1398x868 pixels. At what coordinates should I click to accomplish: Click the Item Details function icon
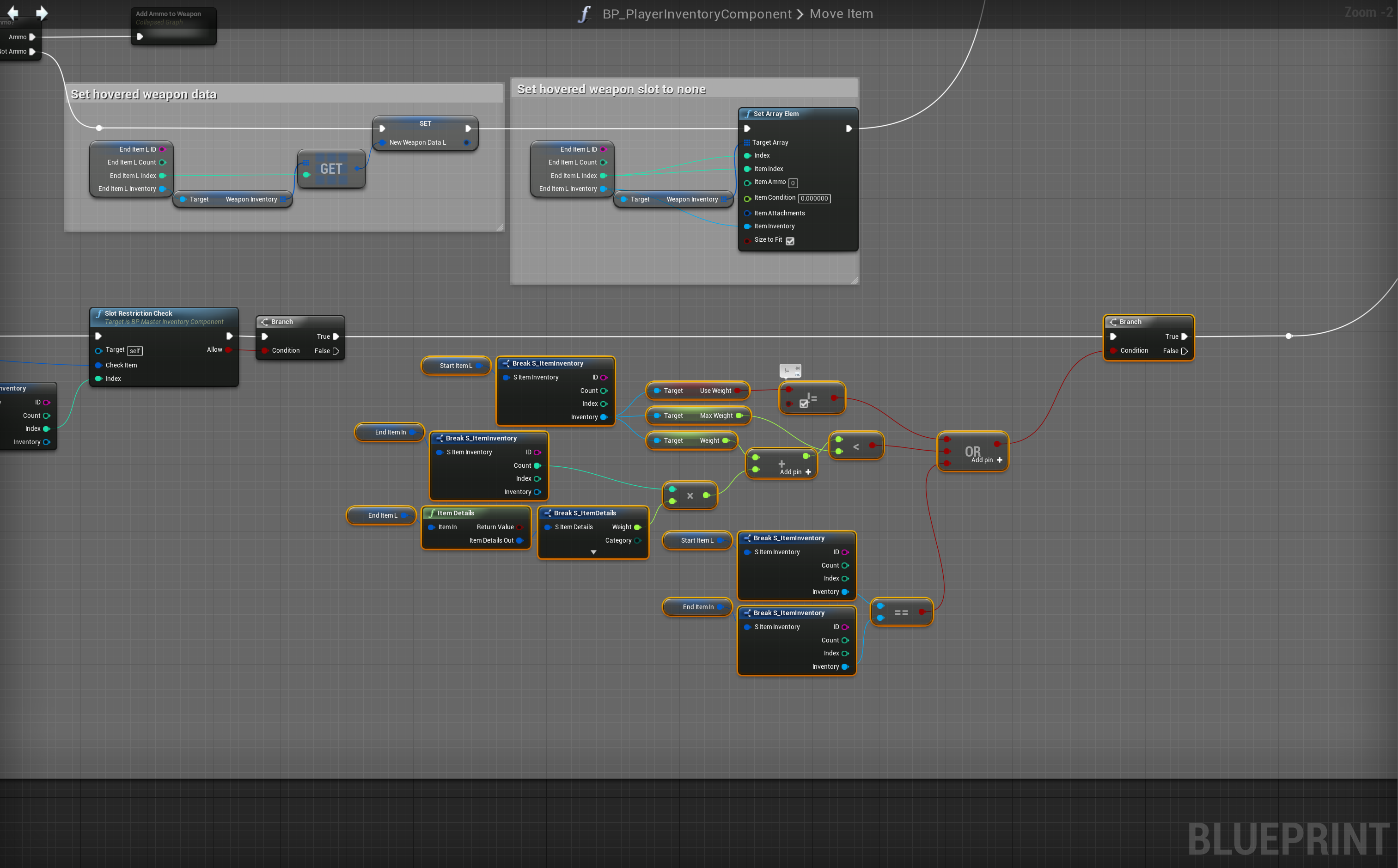(432, 513)
